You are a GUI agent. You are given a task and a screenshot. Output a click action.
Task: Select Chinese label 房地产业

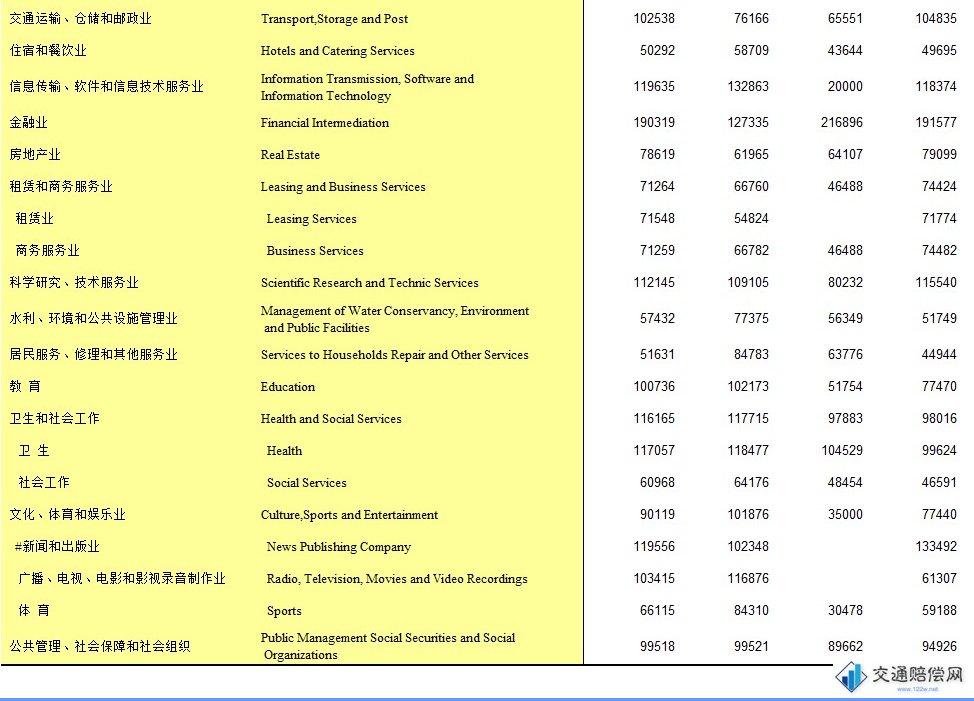(x=35, y=154)
